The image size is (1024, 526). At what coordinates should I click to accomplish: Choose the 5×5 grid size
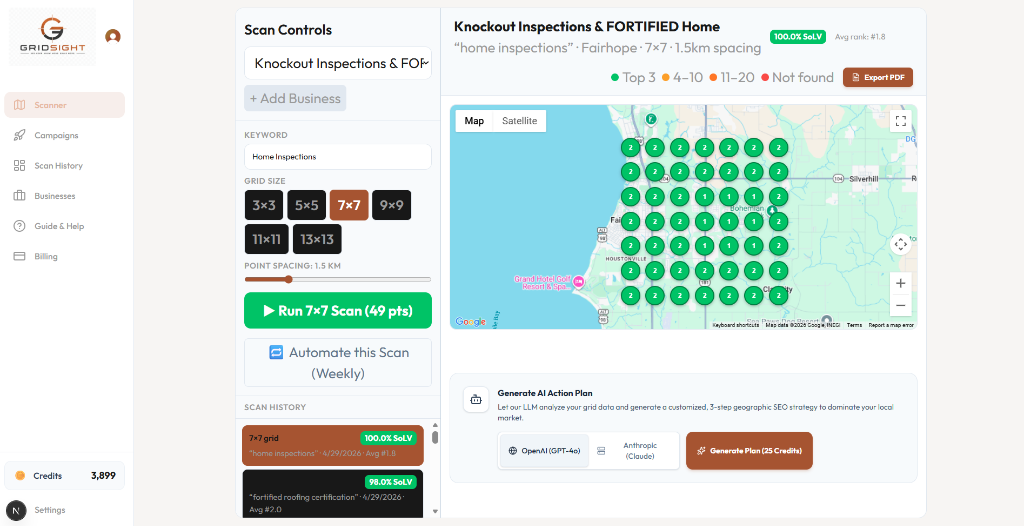coord(306,205)
